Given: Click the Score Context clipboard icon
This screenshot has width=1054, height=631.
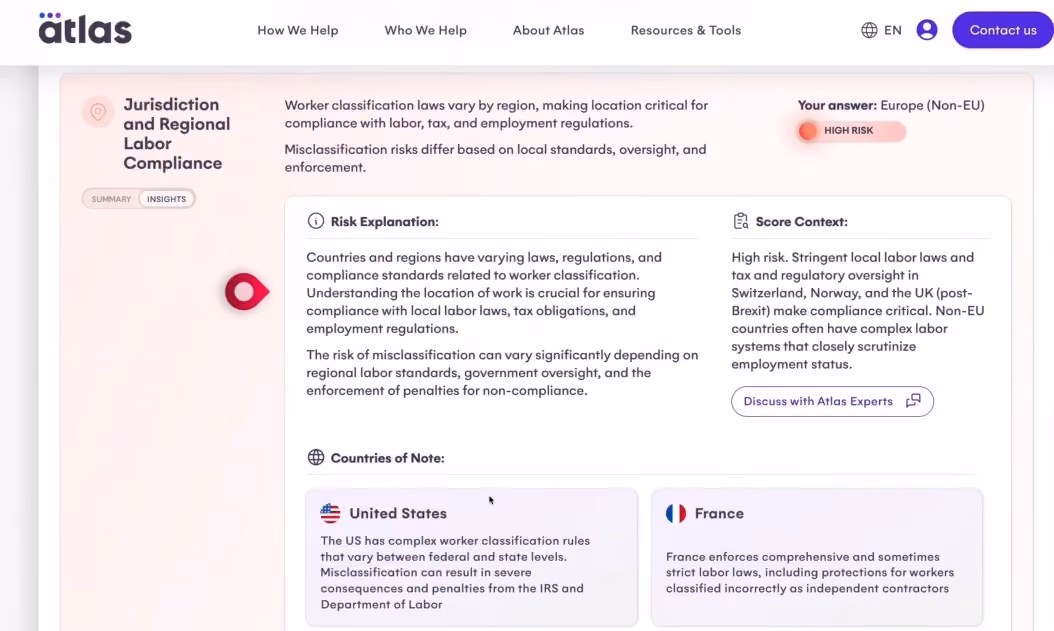Looking at the screenshot, I should [741, 221].
